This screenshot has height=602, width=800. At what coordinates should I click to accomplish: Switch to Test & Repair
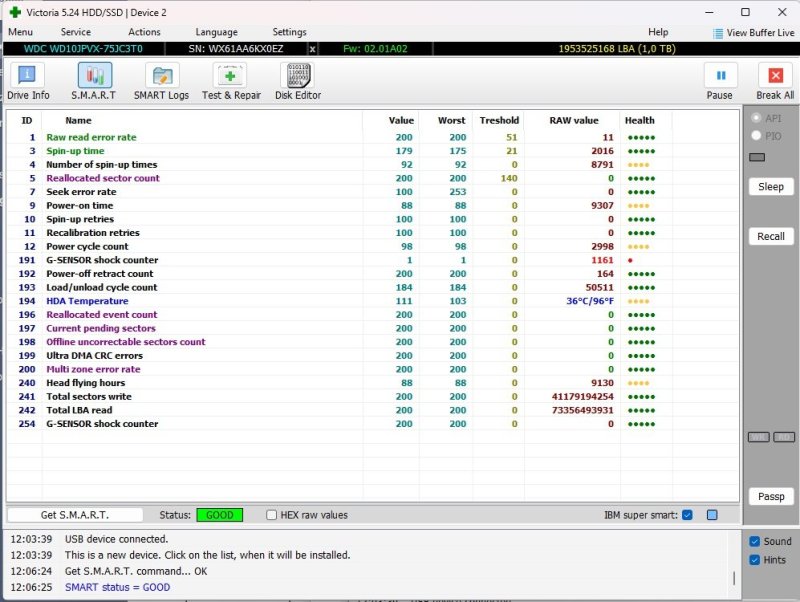point(231,76)
